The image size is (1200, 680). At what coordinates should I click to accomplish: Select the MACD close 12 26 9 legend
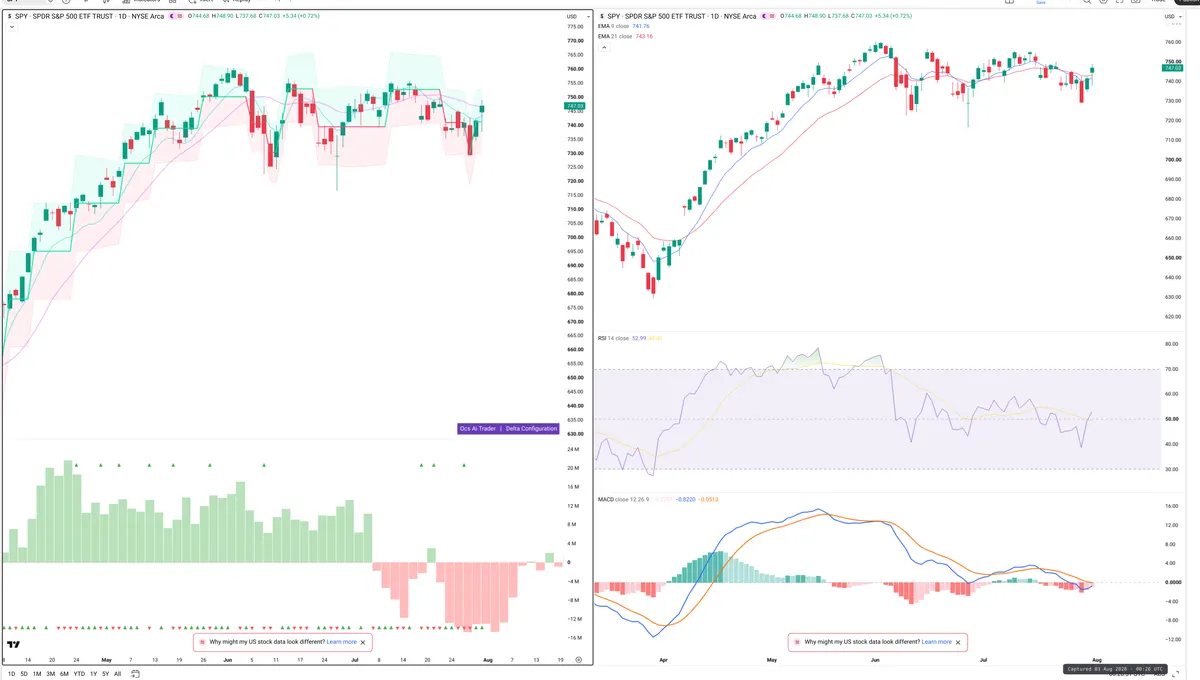[x=623, y=498]
